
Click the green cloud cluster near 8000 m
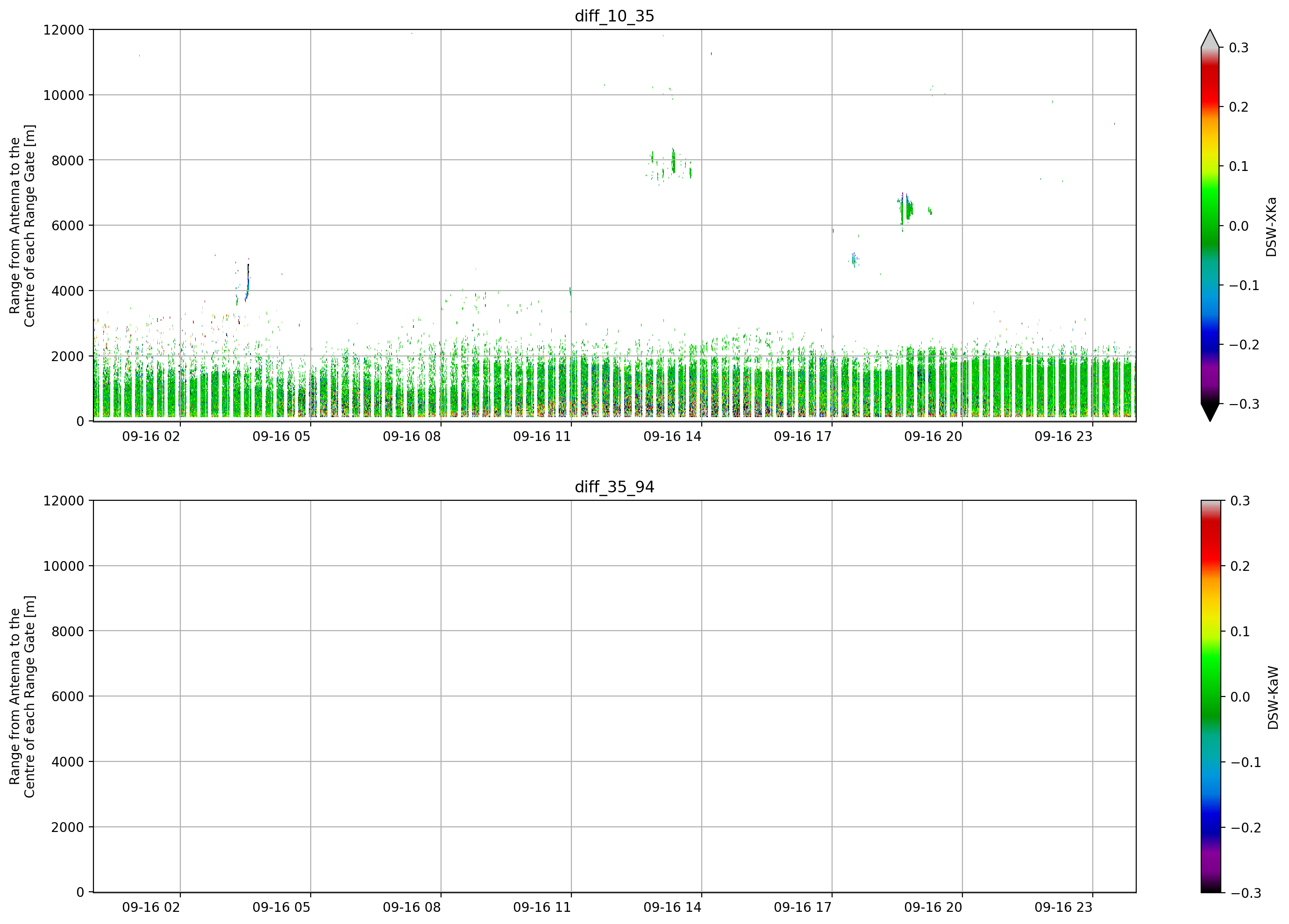pyautogui.click(x=673, y=162)
